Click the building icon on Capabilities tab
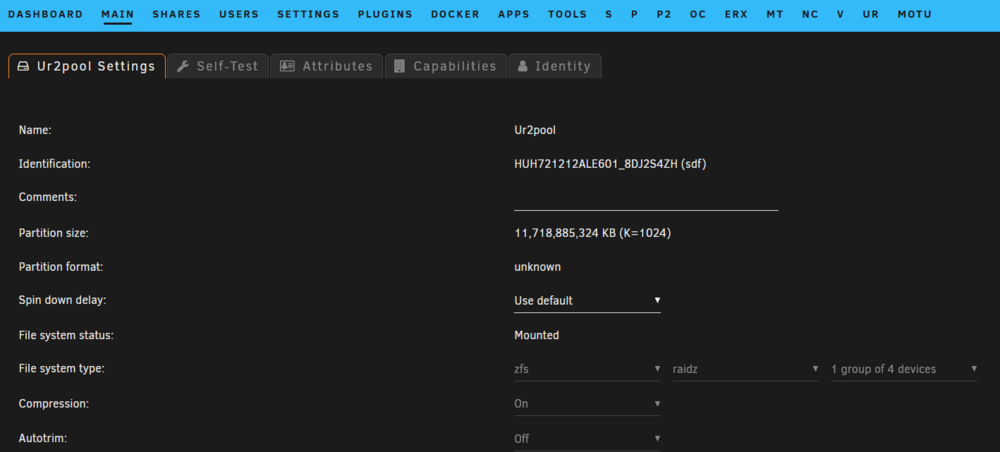This screenshot has height=452, width=1000. coord(400,66)
